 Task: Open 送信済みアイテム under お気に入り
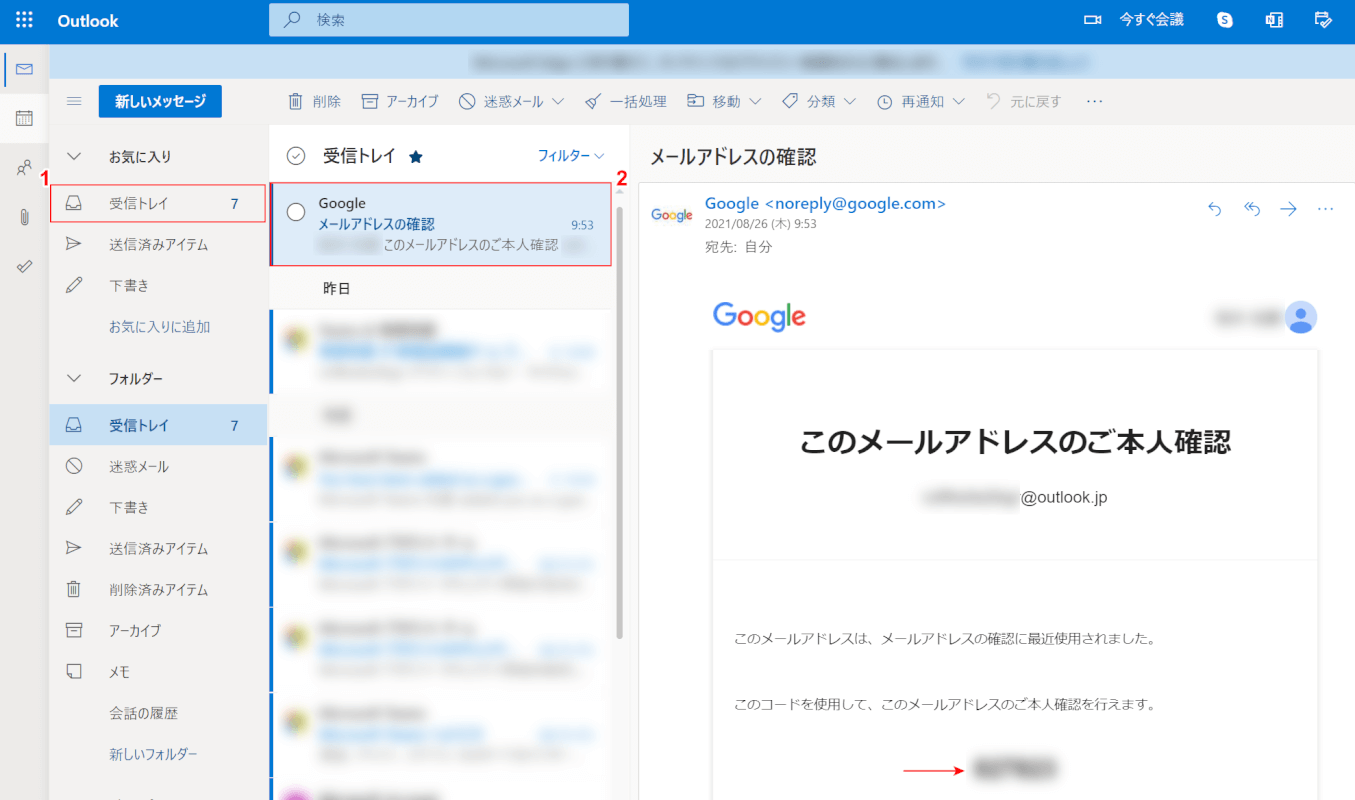click(158, 244)
